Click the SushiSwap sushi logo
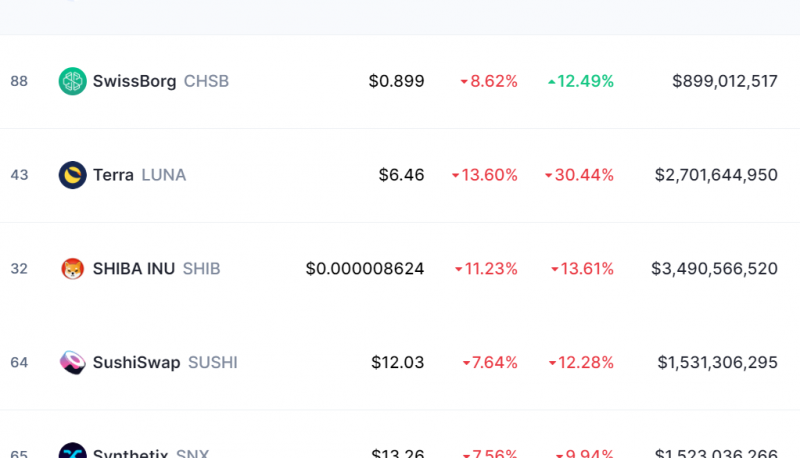Viewport: 800px width, 458px height. [x=72, y=363]
